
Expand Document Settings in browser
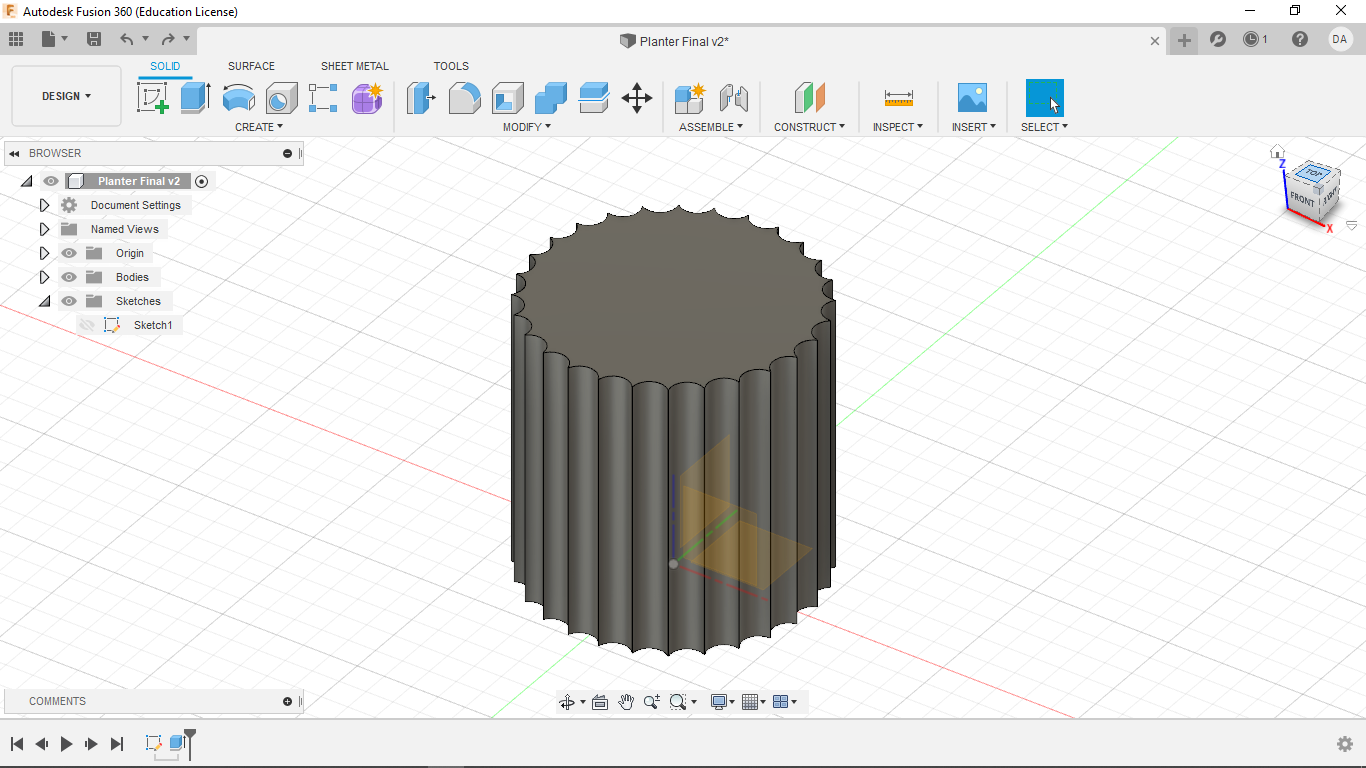pos(44,205)
